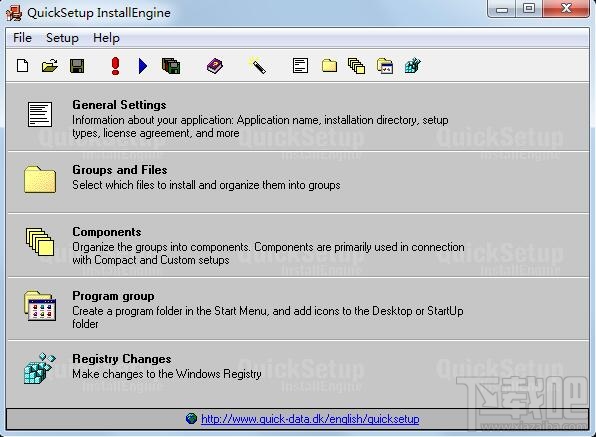The image size is (596, 437).
Task: Click the large Registry Changes cubes icon
Action: pyautogui.click(x=40, y=368)
